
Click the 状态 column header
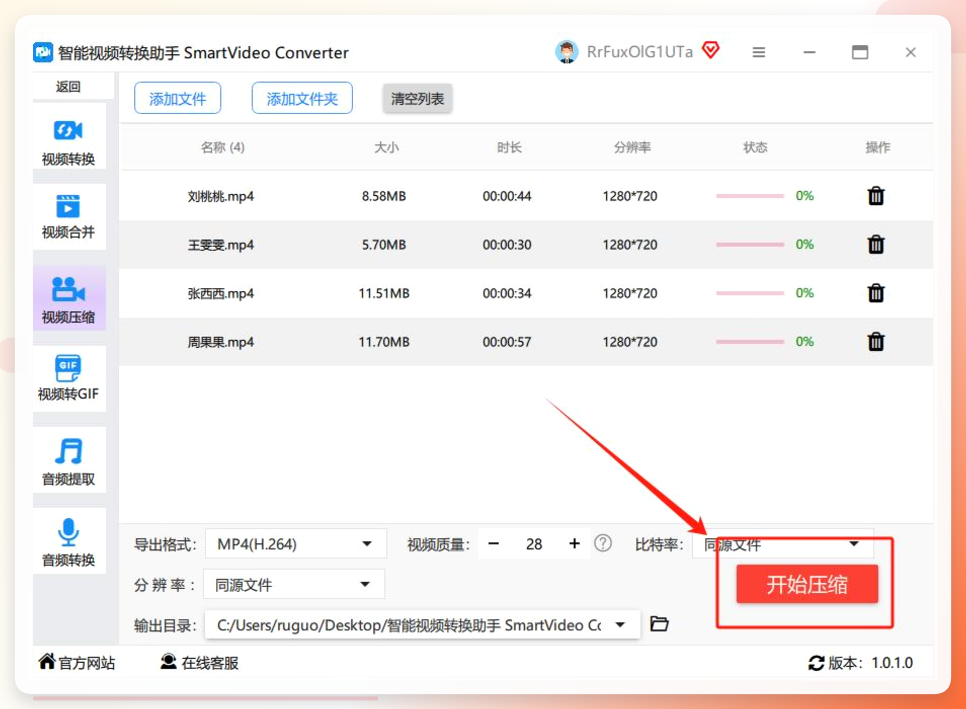coord(755,147)
